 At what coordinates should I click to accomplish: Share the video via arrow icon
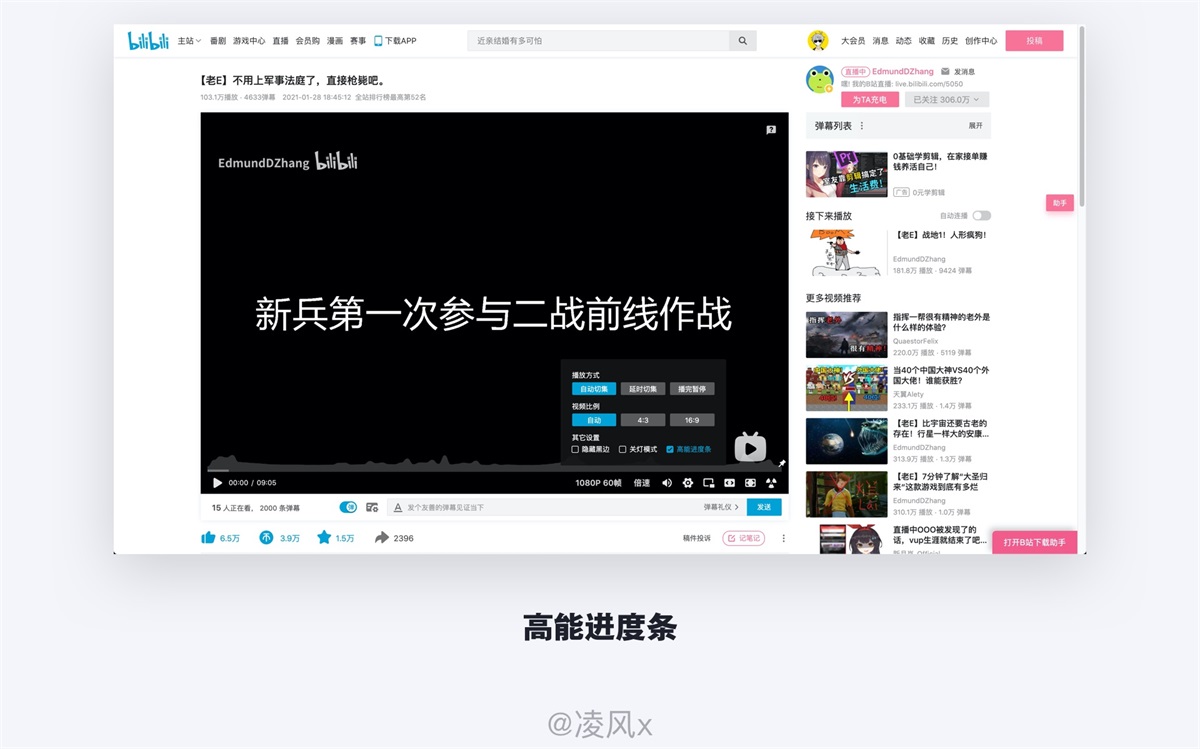coord(381,538)
